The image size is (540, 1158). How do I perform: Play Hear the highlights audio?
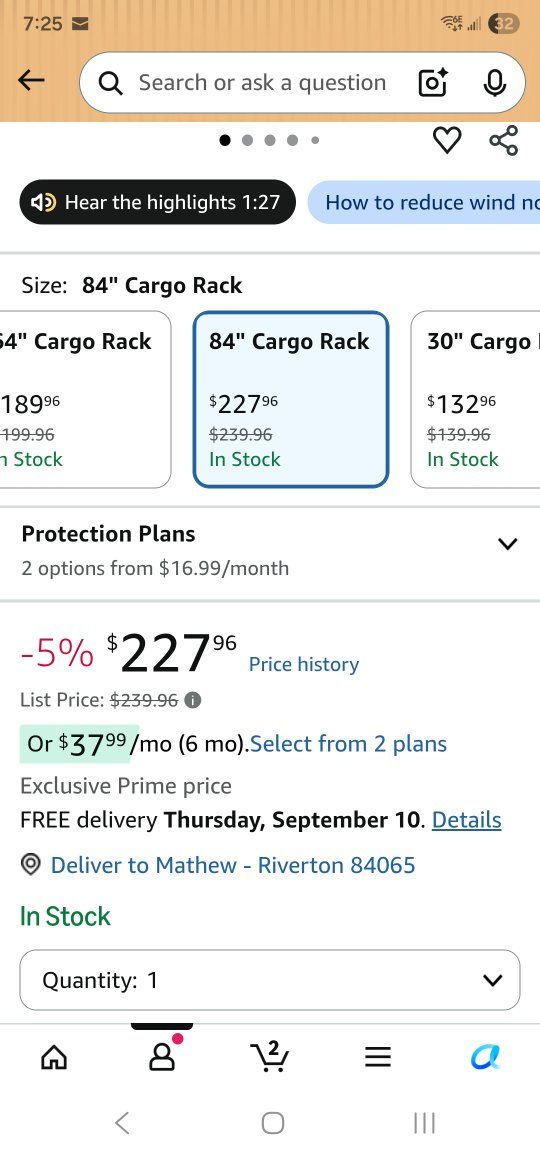click(x=157, y=202)
